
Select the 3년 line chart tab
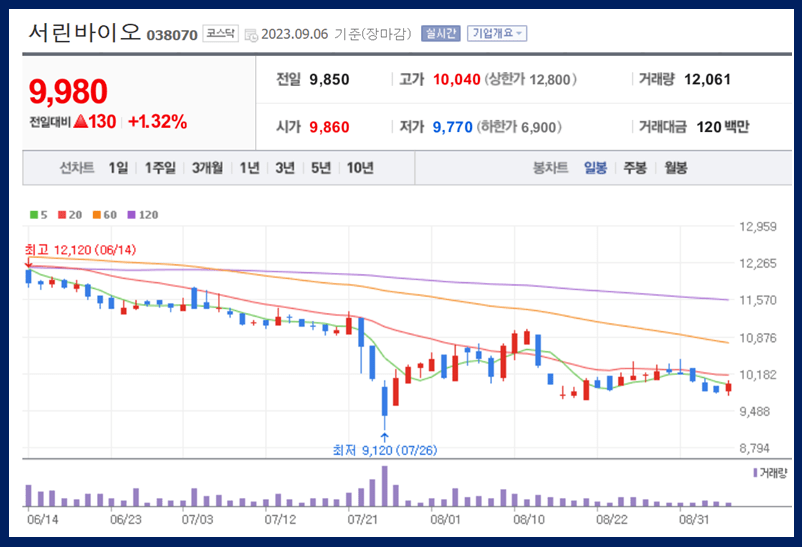coord(285,168)
